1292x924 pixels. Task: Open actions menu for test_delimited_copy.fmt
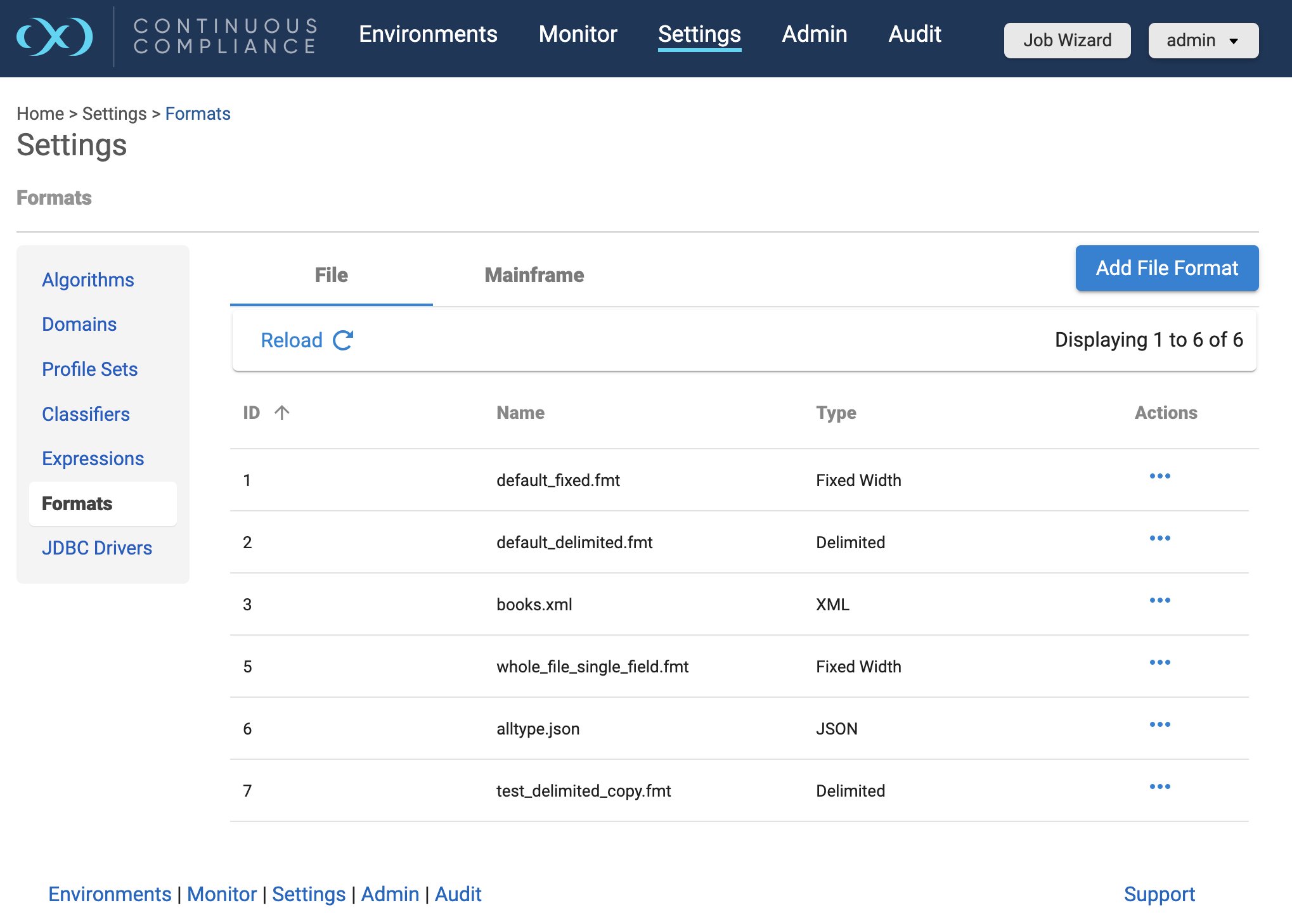[1160, 787]
